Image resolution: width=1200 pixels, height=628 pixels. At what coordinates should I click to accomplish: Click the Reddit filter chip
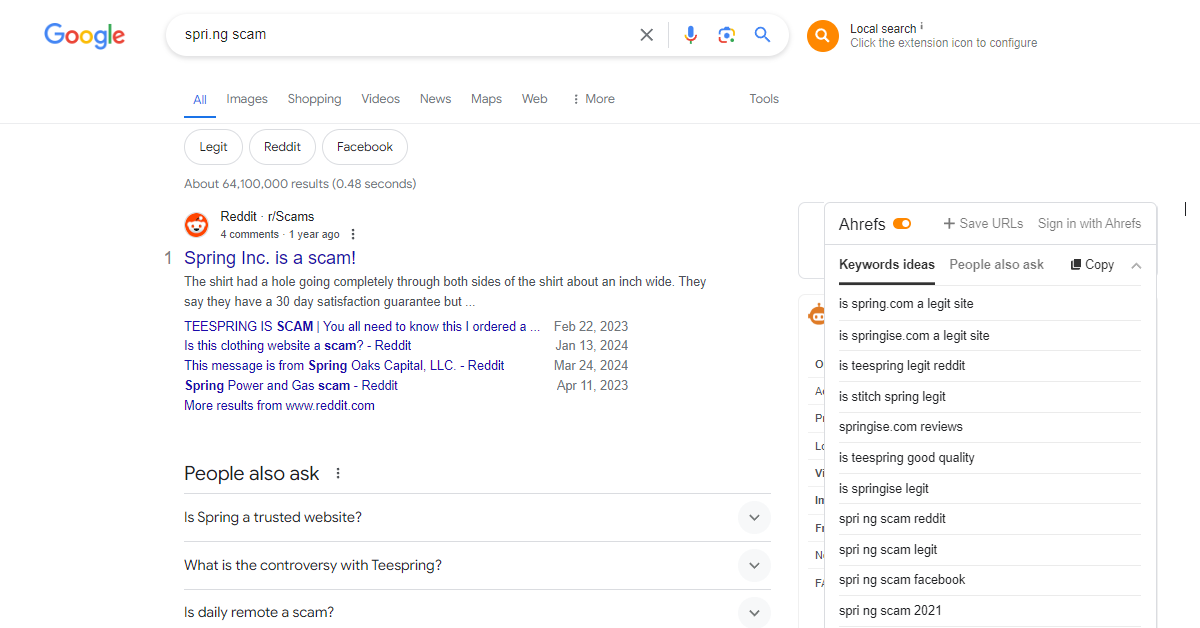coord(282,147)
